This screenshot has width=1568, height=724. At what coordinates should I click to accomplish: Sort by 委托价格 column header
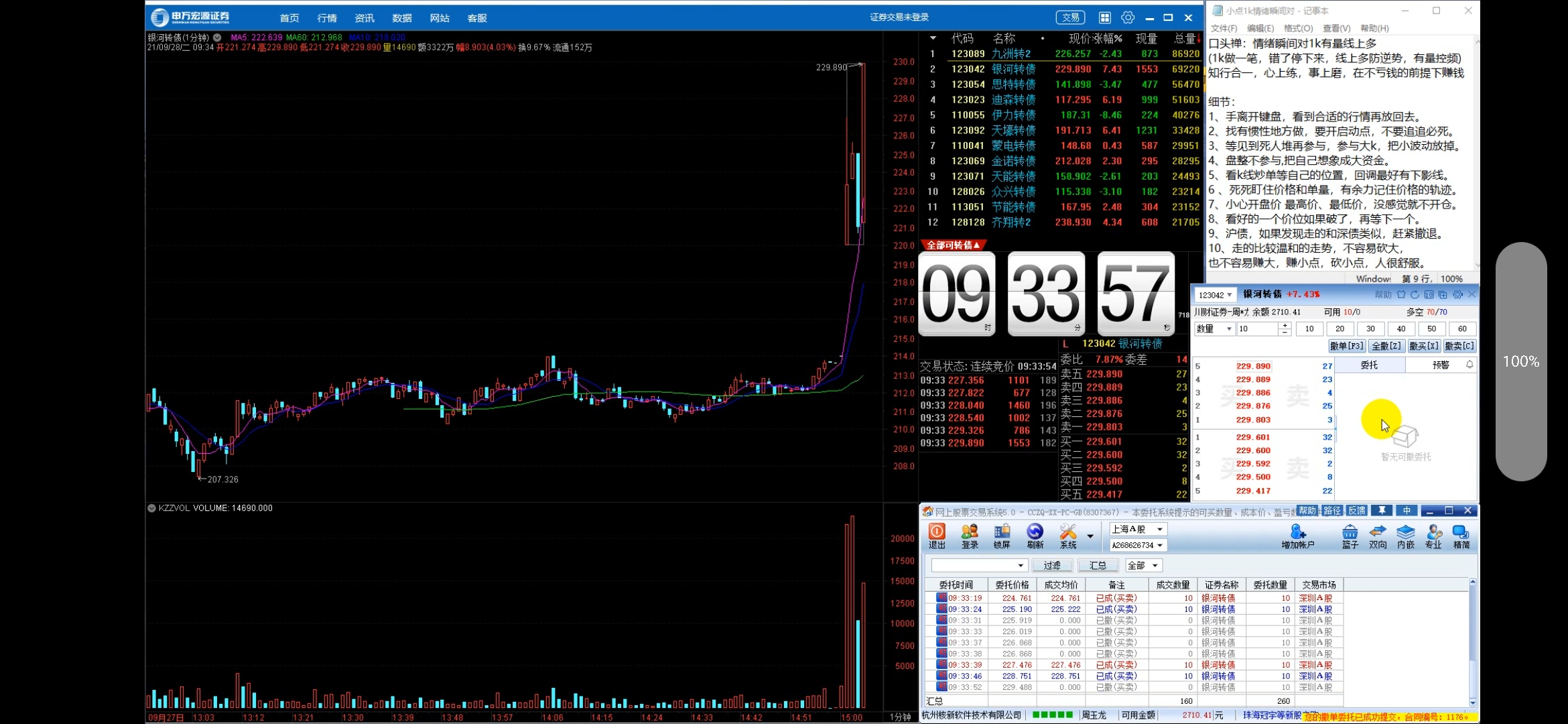[x=1012, y=585]
